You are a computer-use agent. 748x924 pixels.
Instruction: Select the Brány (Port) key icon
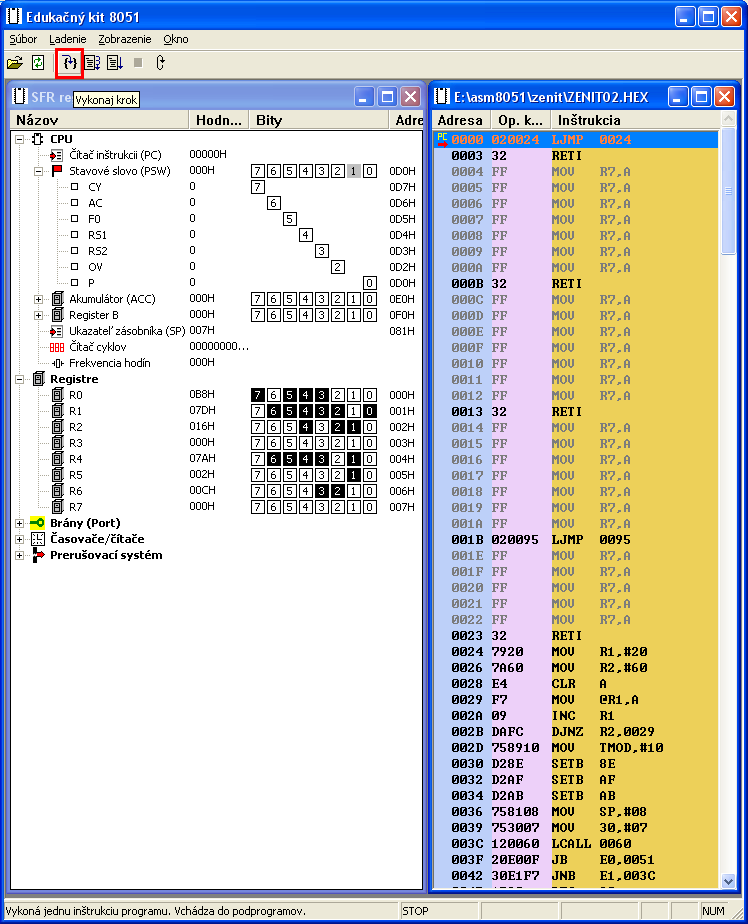pos(37,523)
